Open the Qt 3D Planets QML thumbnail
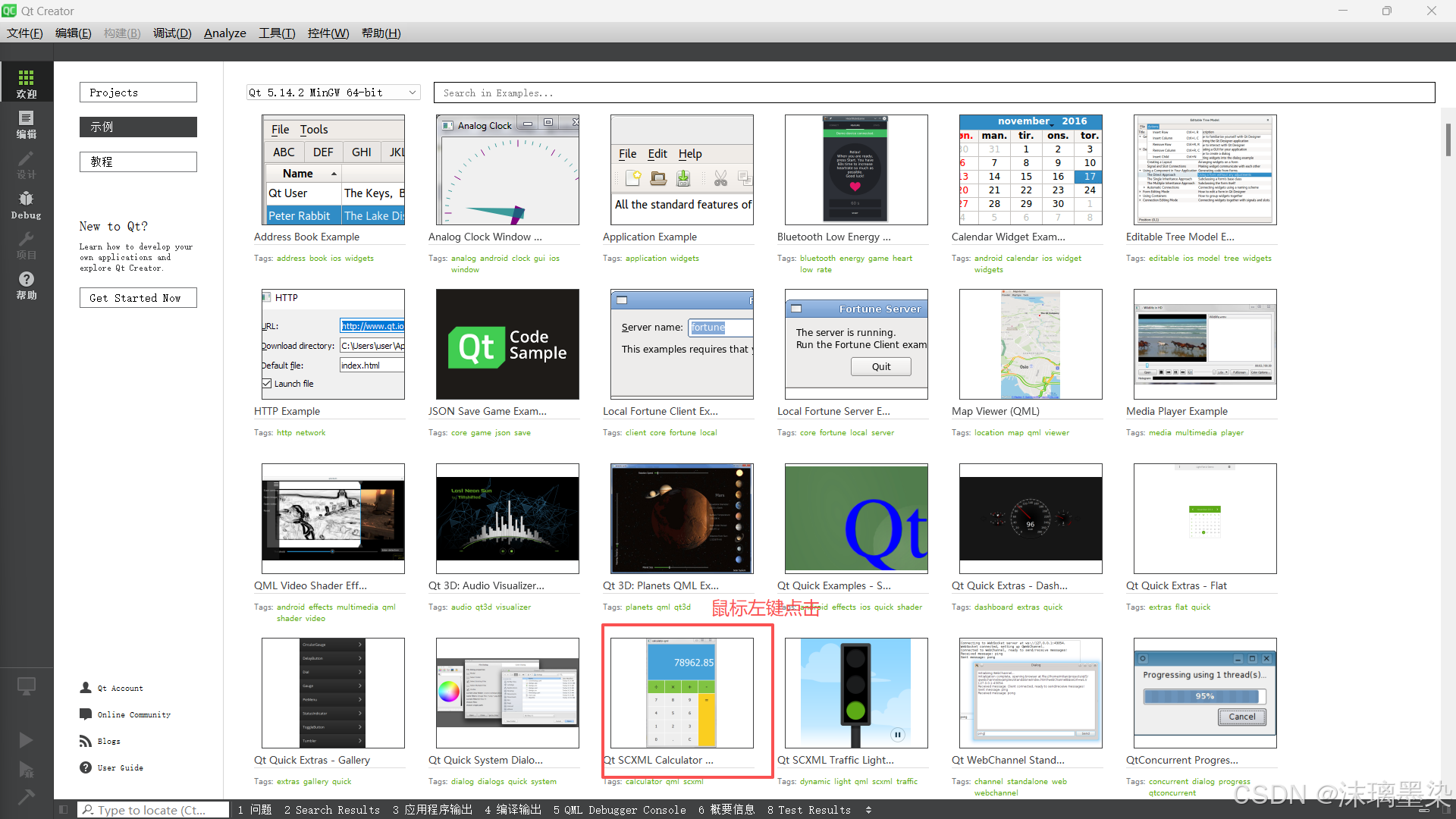Viewport: 1456px width, 819px height. coord(682,519)
